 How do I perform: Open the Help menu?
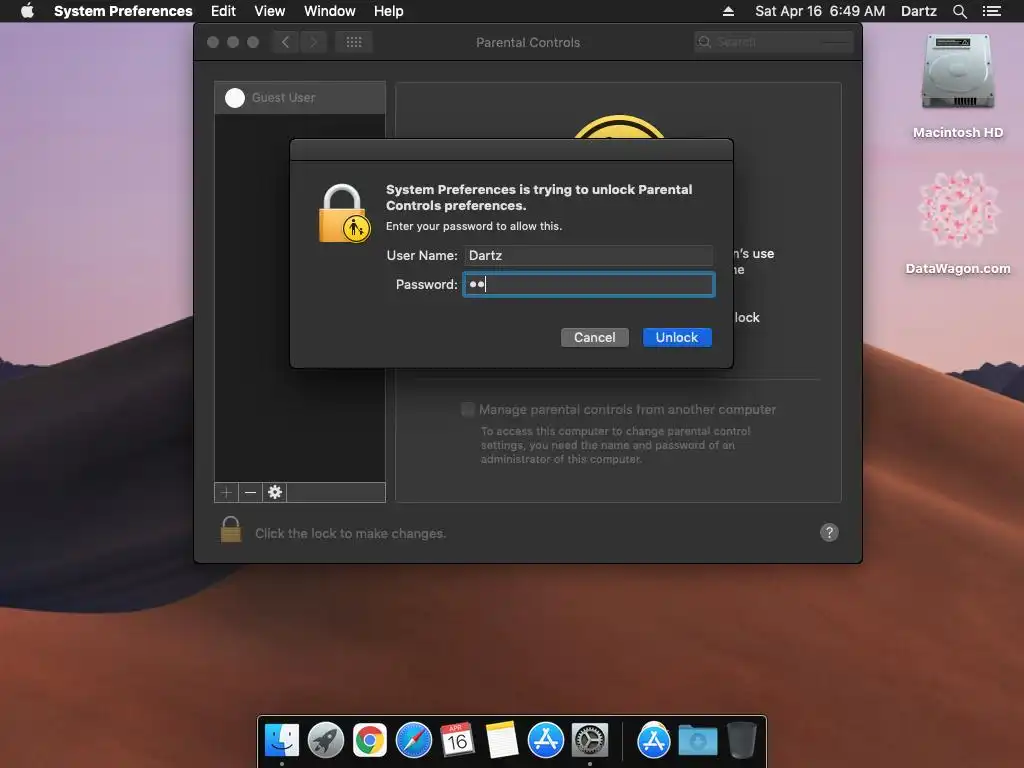tap(389, 11)
